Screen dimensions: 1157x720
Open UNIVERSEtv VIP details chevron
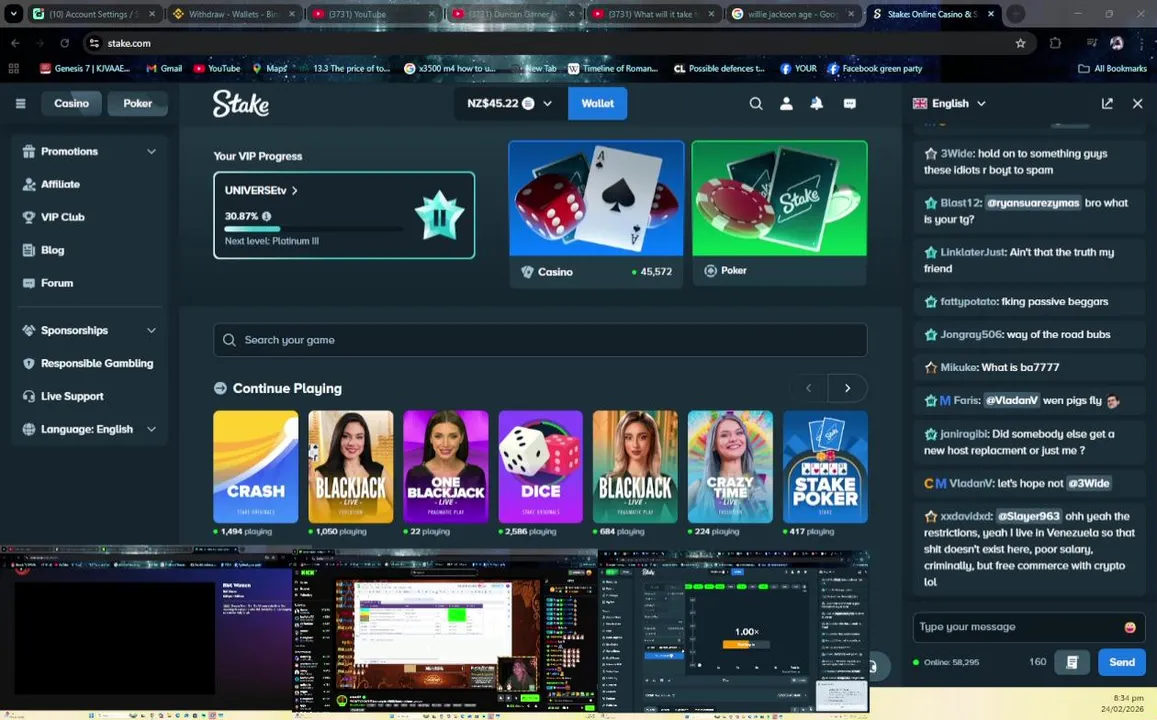pyautogui.click(x=294, y=190)
